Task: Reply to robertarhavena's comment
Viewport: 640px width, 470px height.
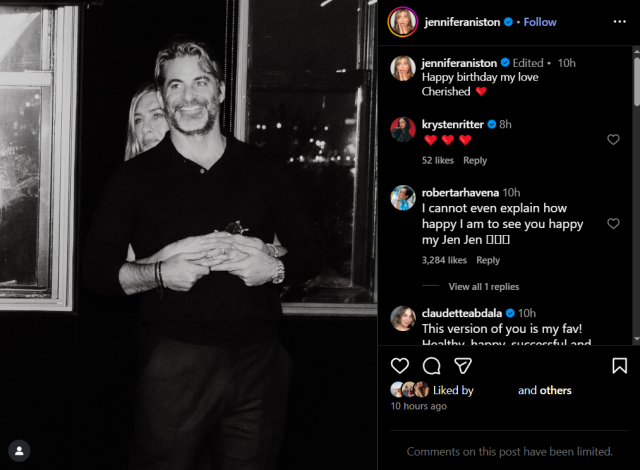Action: (488, 260)
